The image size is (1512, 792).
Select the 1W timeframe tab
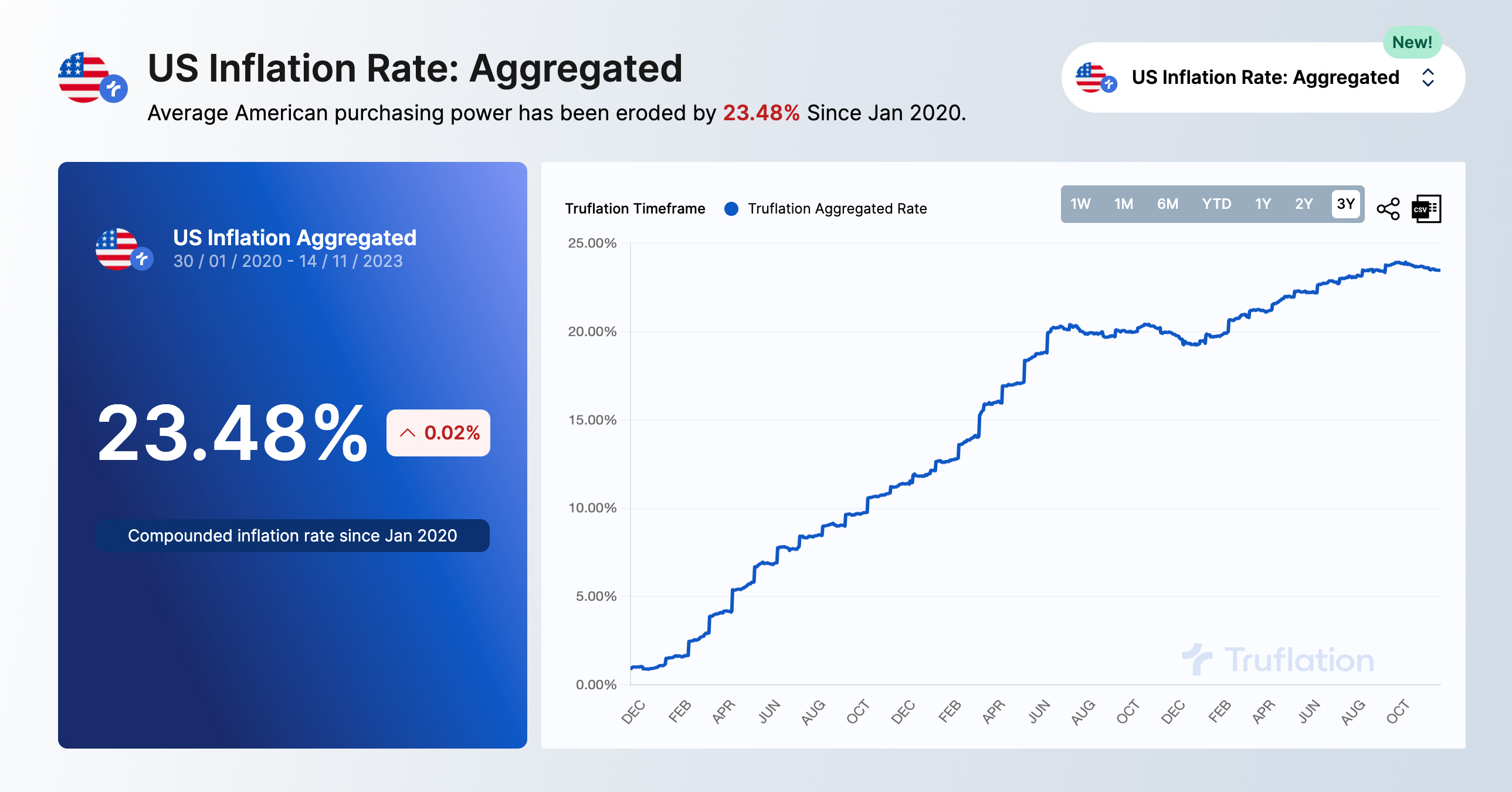point(1080,204)
